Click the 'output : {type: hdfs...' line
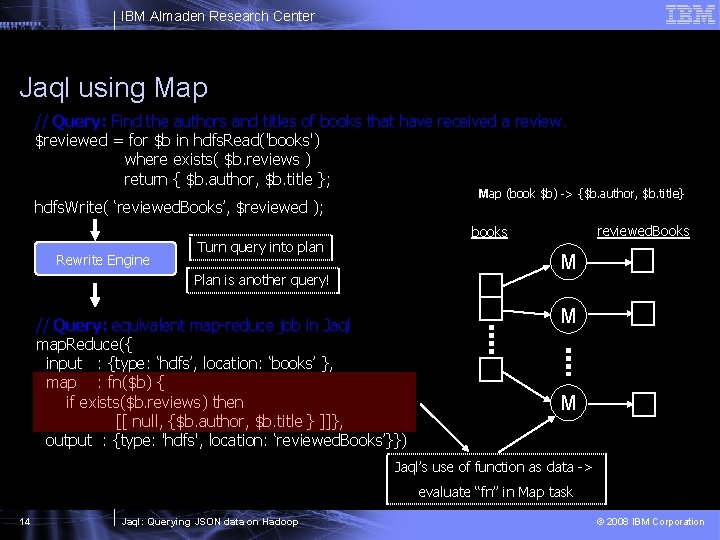Viewport: 720px width, 540px height. coord(226,441)
